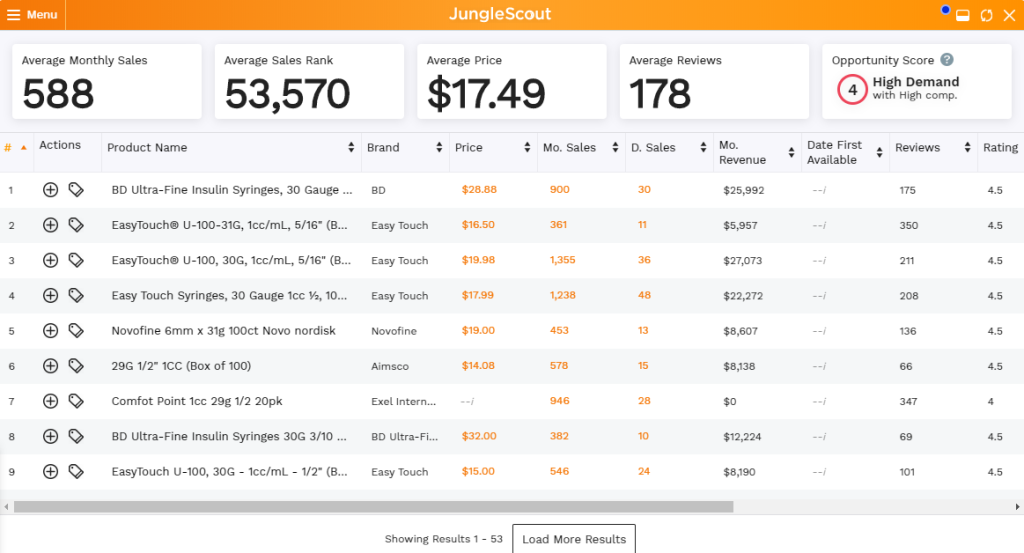Viewport: 1024px width, 553px height.
Task: Open product Comfot Point 1cc 29g
Action: point(197,402)
